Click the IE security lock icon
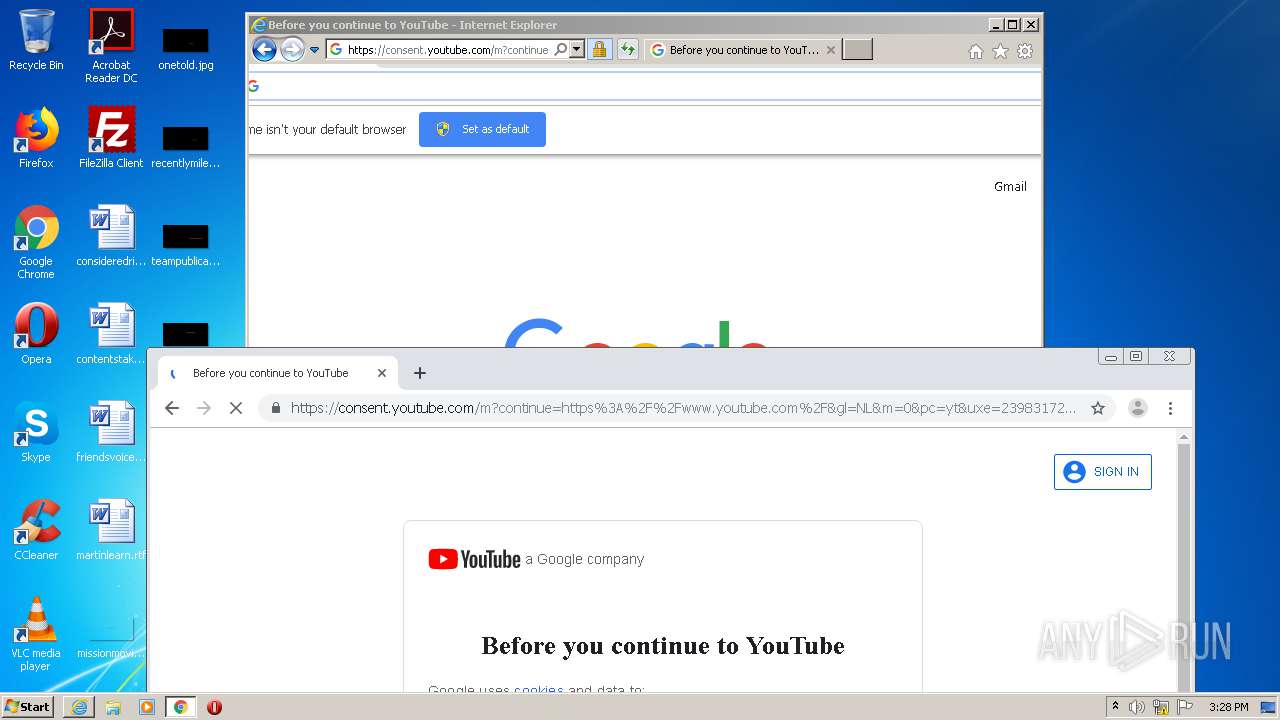1280x720 pixels. [599, 49]
